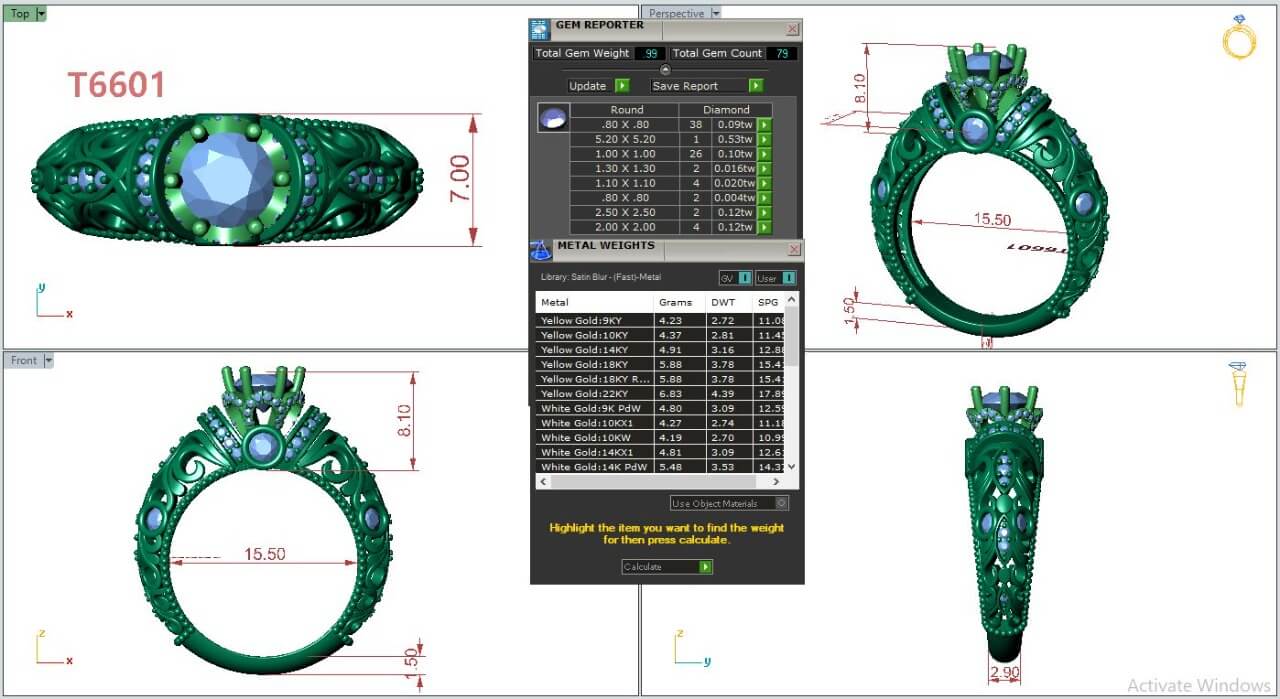Sort by the Grams column header

point(678,302)
